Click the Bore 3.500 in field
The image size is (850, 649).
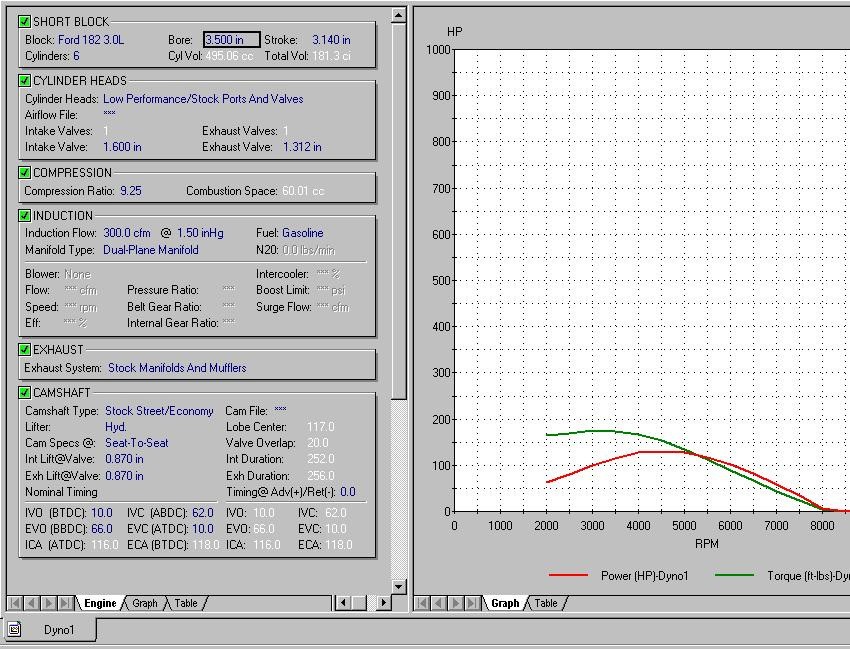tap(231, 40)
